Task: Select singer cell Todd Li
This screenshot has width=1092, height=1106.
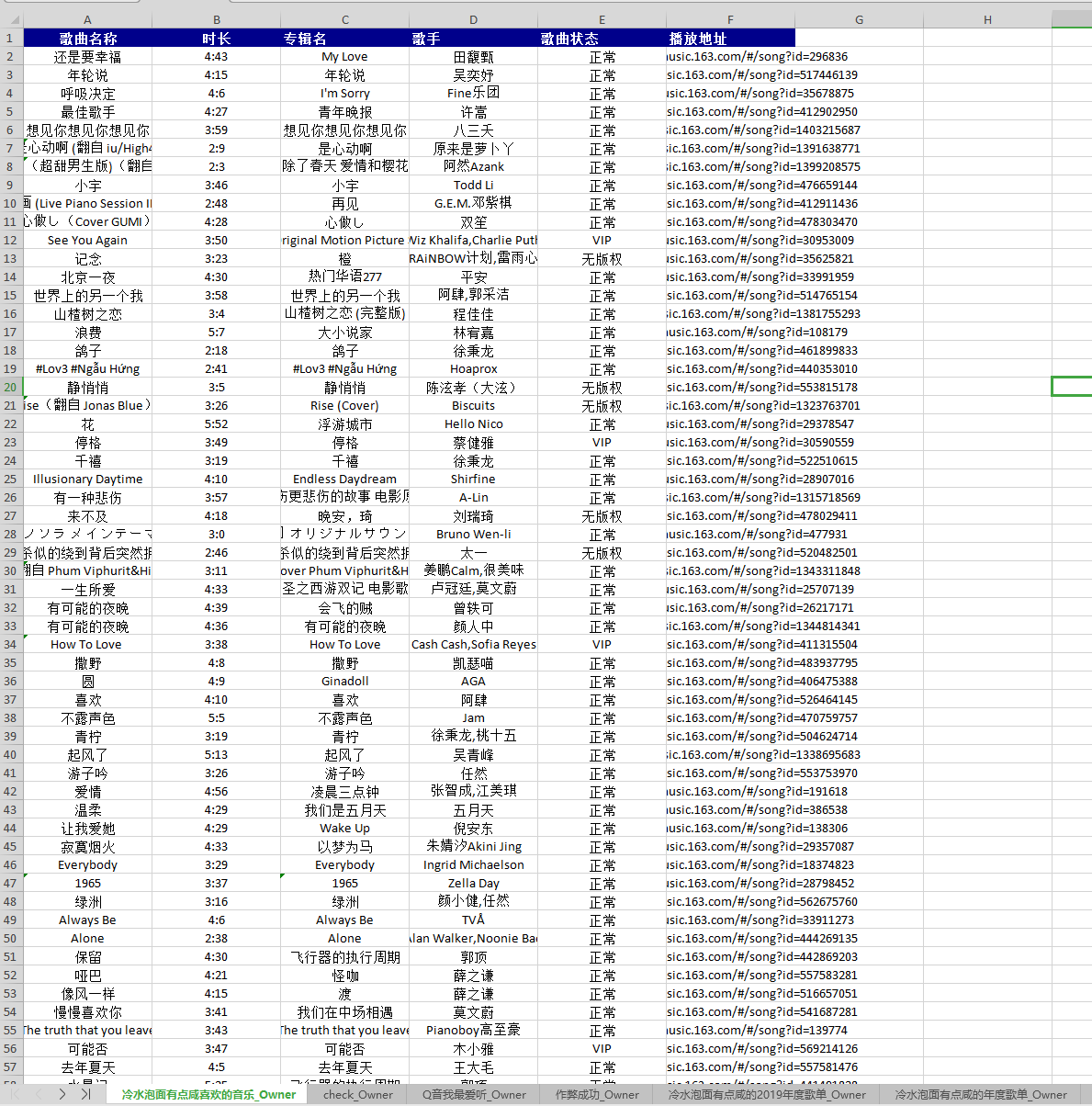Action: click(474, 185)
